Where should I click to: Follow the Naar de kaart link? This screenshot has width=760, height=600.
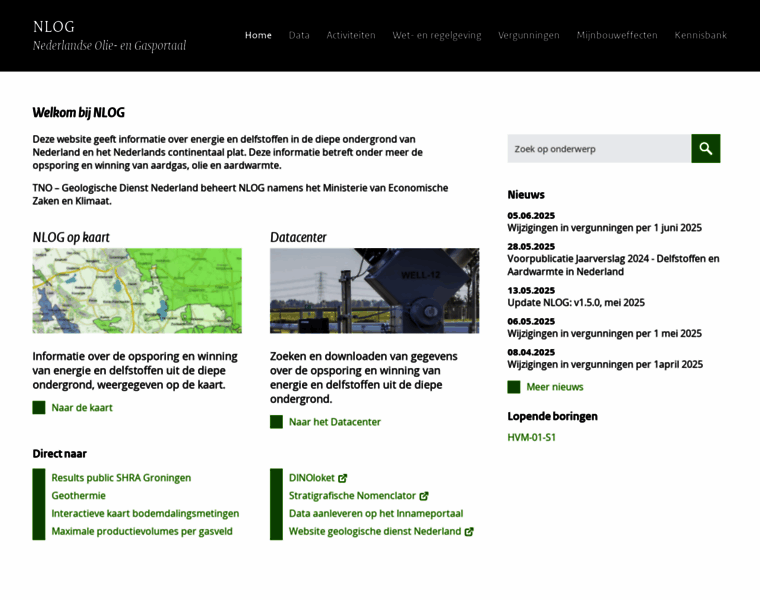click(82, 408)
